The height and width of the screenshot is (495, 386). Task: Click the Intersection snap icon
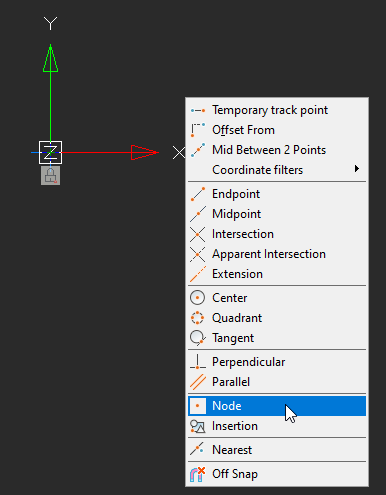point(198,234)
